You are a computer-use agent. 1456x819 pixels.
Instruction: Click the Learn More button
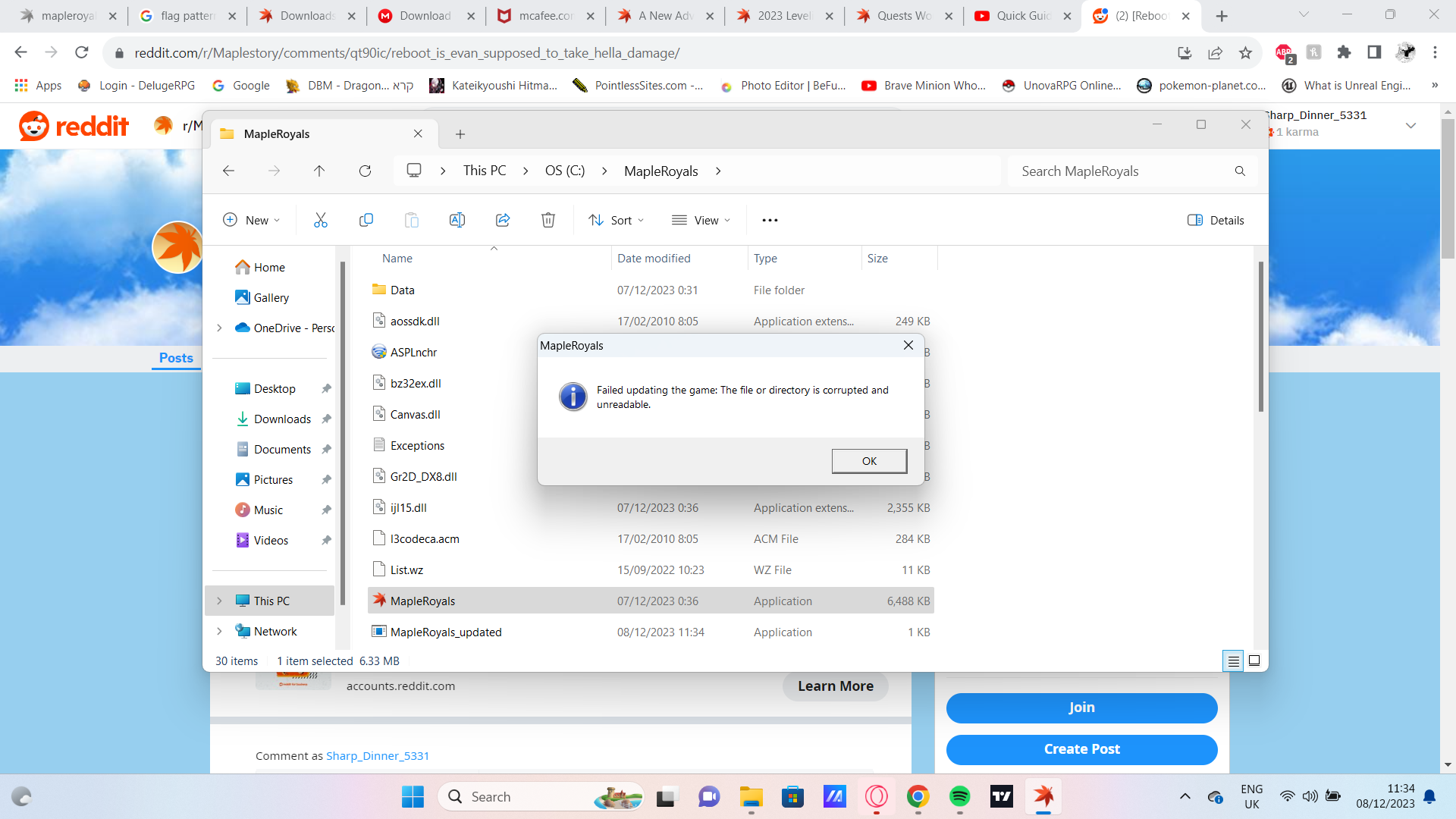tap(836, 686)
